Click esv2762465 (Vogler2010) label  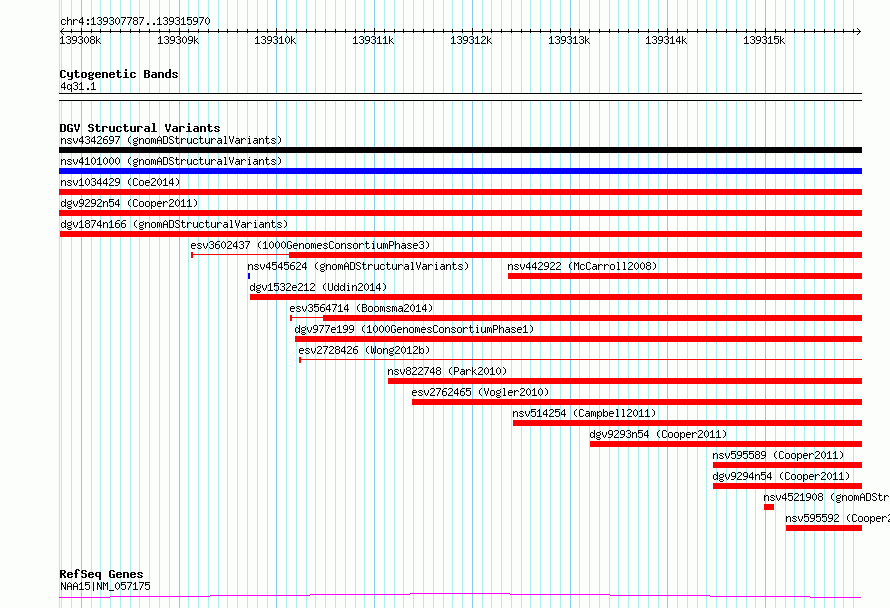point(480,392)
